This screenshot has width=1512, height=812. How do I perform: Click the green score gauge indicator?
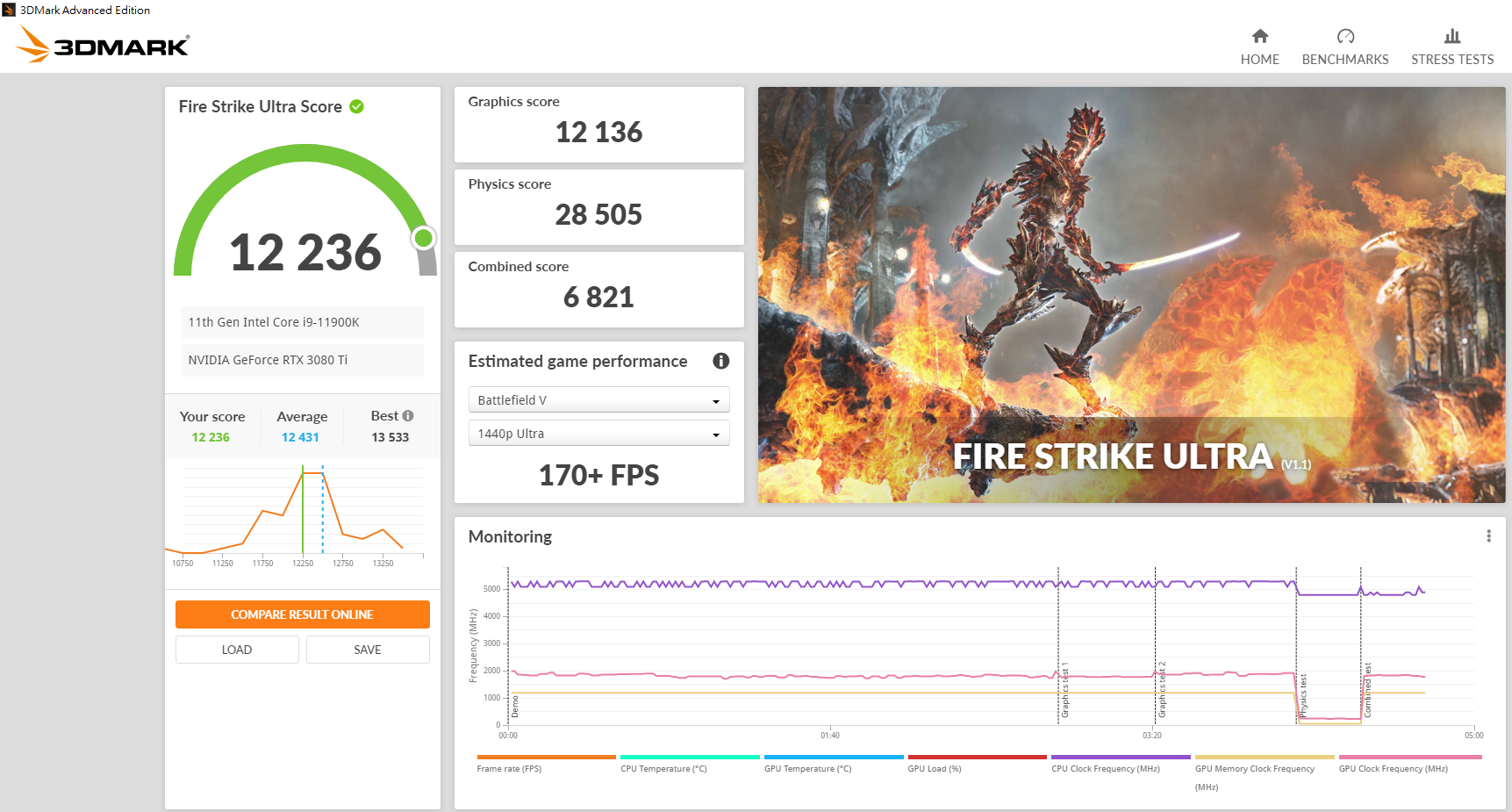click(x=424, y=238)
